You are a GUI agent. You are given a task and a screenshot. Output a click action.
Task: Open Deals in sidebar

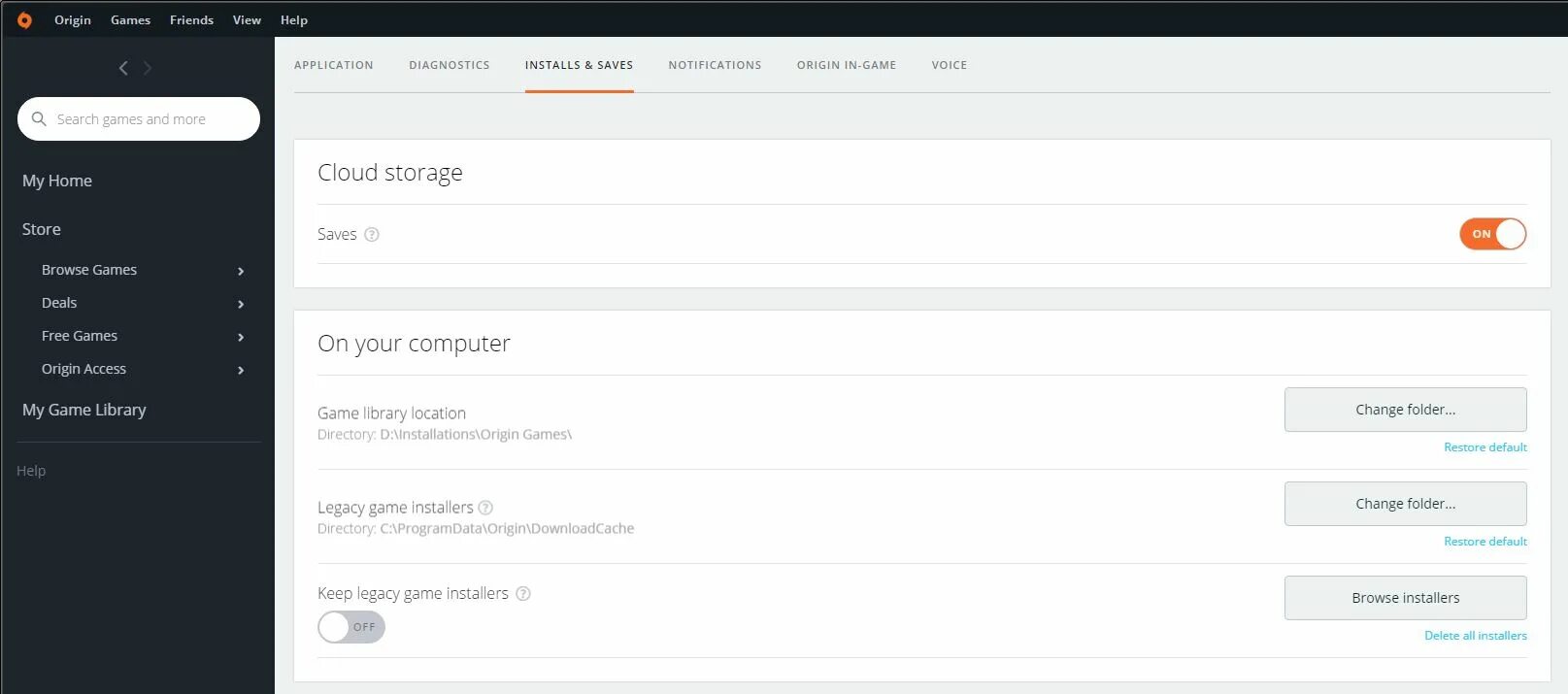pyautogui.click(x=59, y=303)
